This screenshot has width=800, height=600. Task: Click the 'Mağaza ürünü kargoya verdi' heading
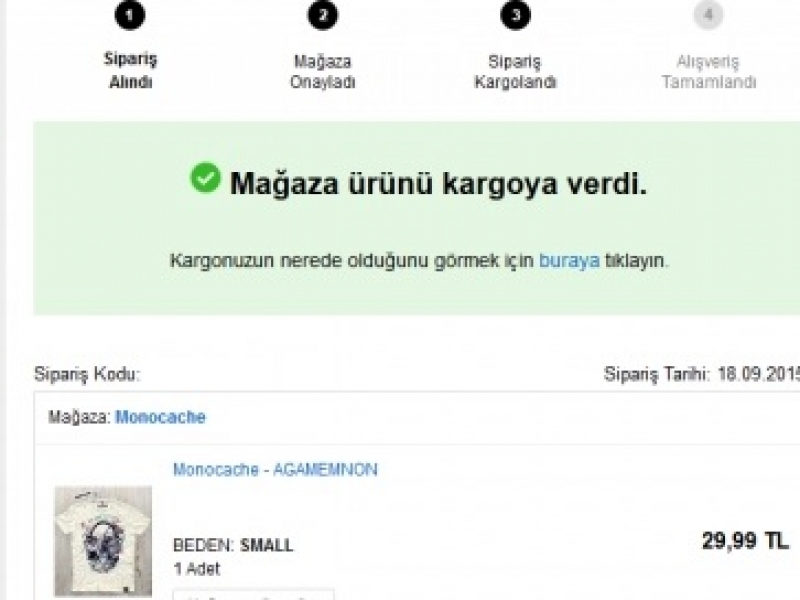[438, 183]
